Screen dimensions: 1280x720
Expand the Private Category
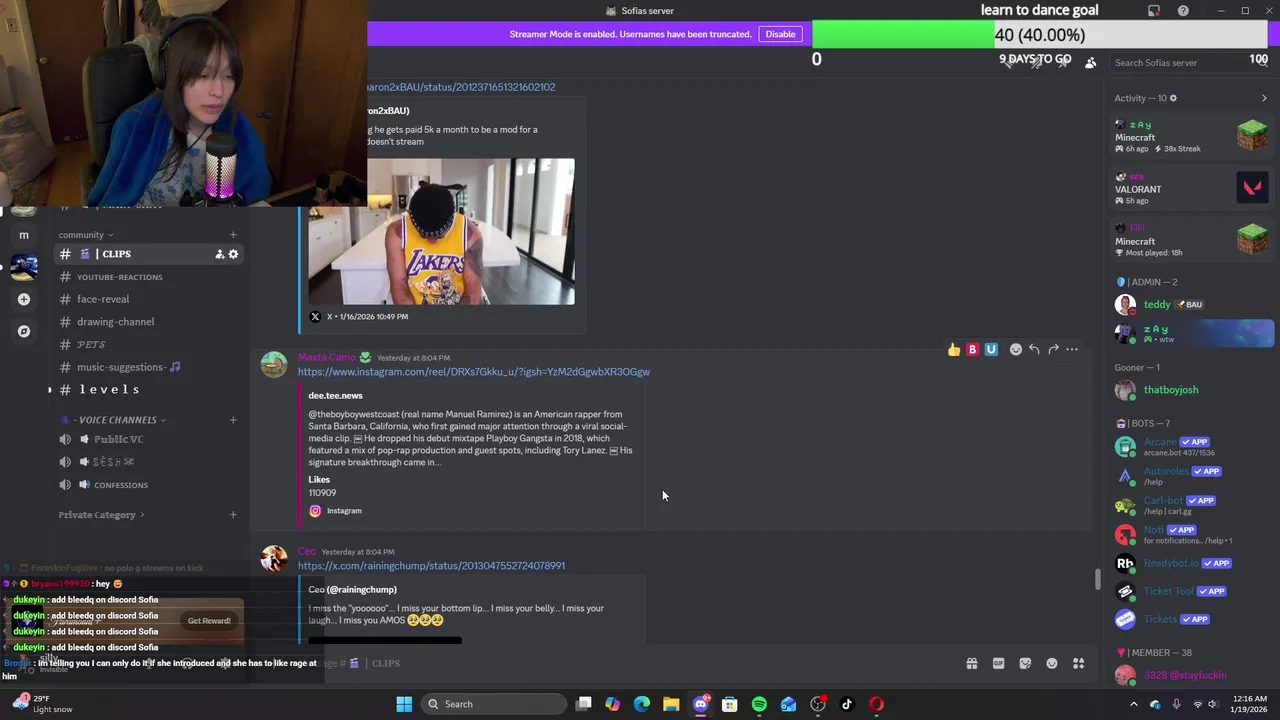click(101, 515)
